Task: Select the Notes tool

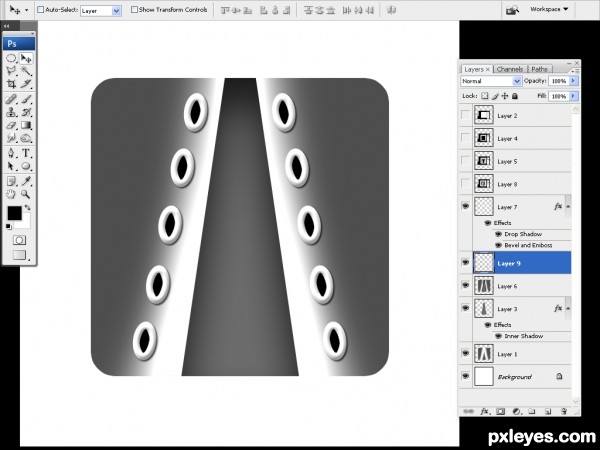Action: 11,181
